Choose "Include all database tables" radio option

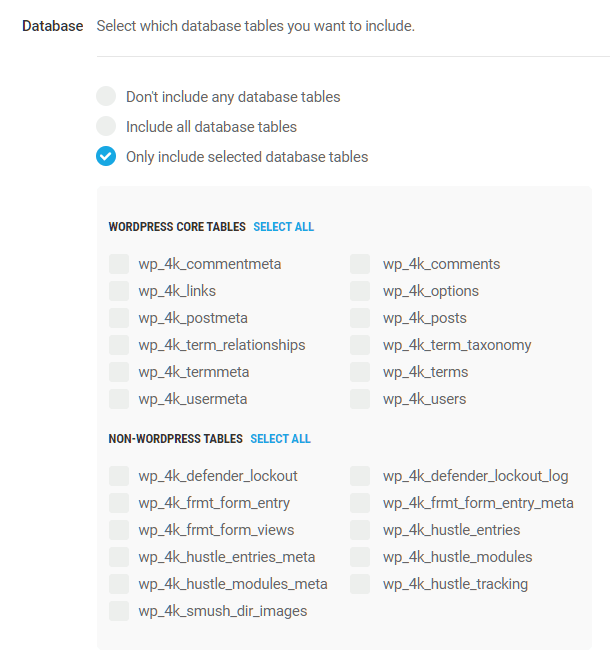coord(106,127)
